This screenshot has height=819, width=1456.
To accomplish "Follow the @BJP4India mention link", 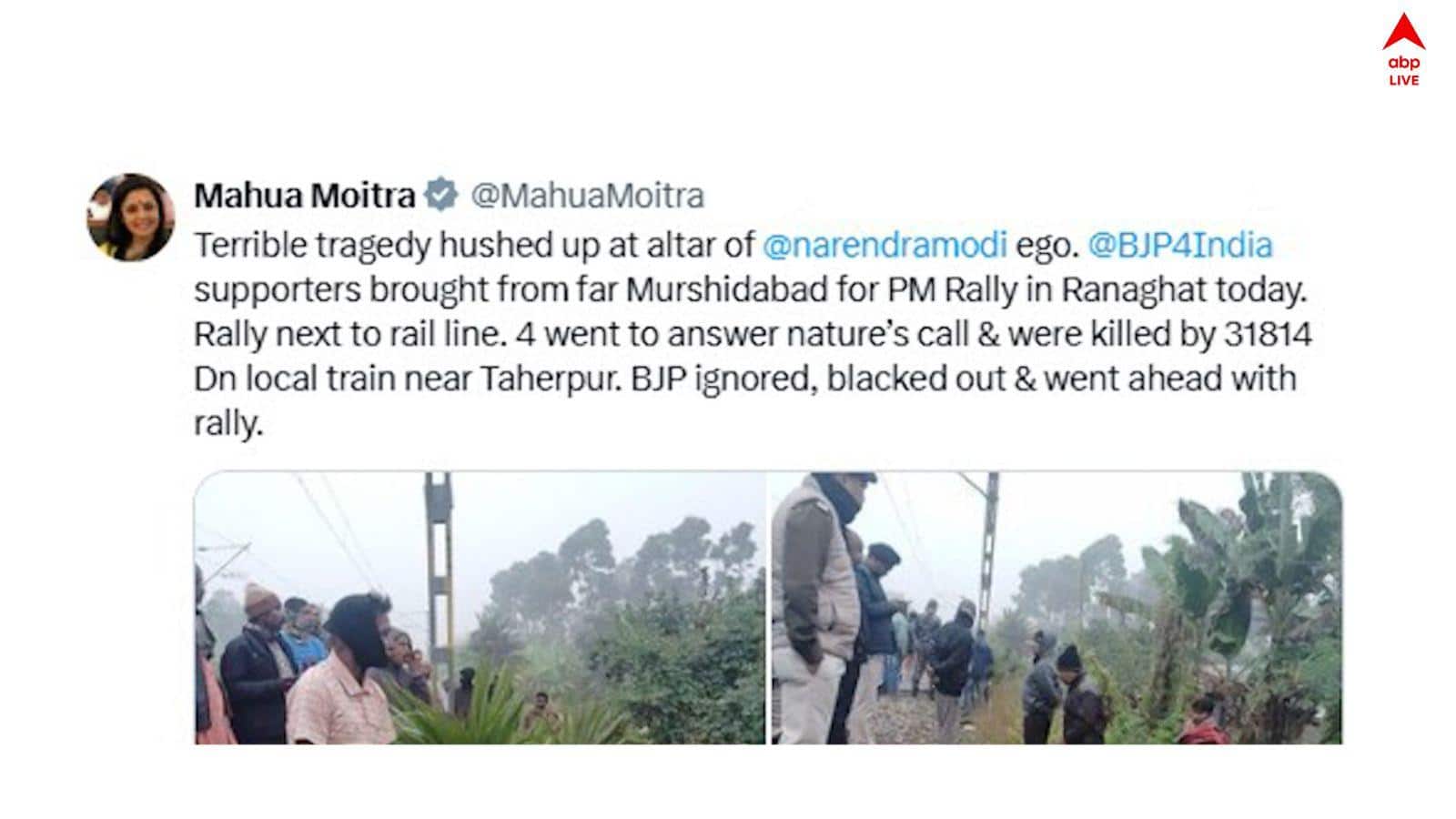I will coord(1180,245).
